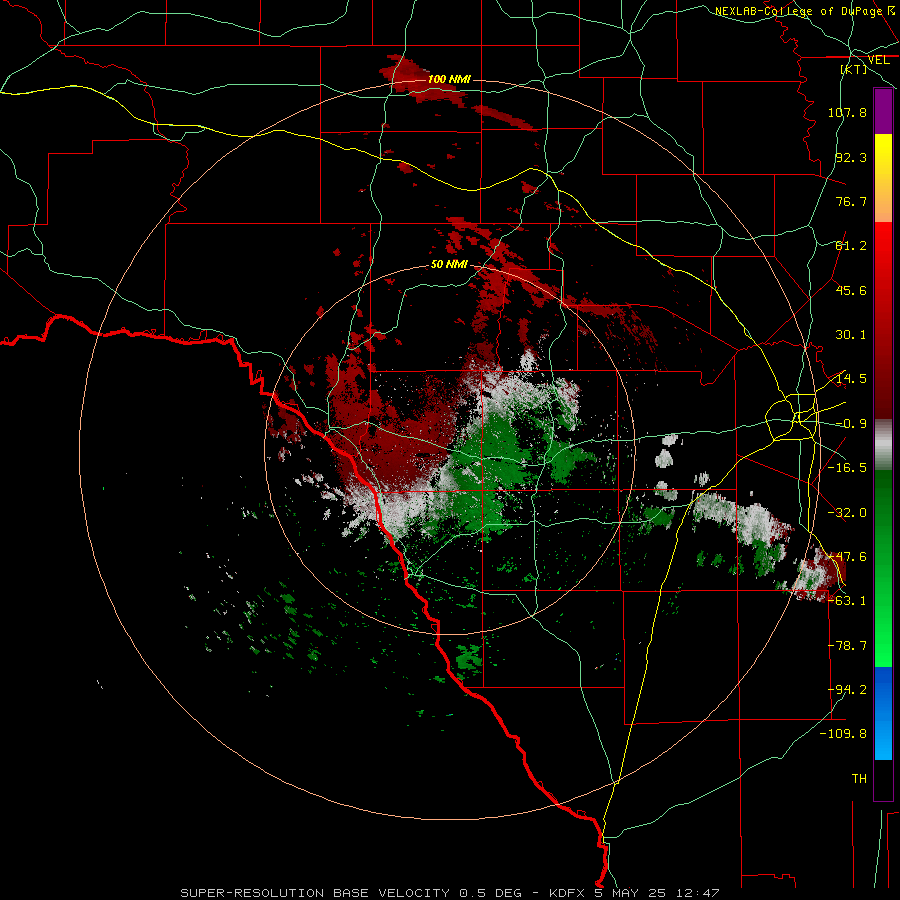Click the KDFX radar site identifier
This screenshot has width=900, height=900.
pos(569,893)
